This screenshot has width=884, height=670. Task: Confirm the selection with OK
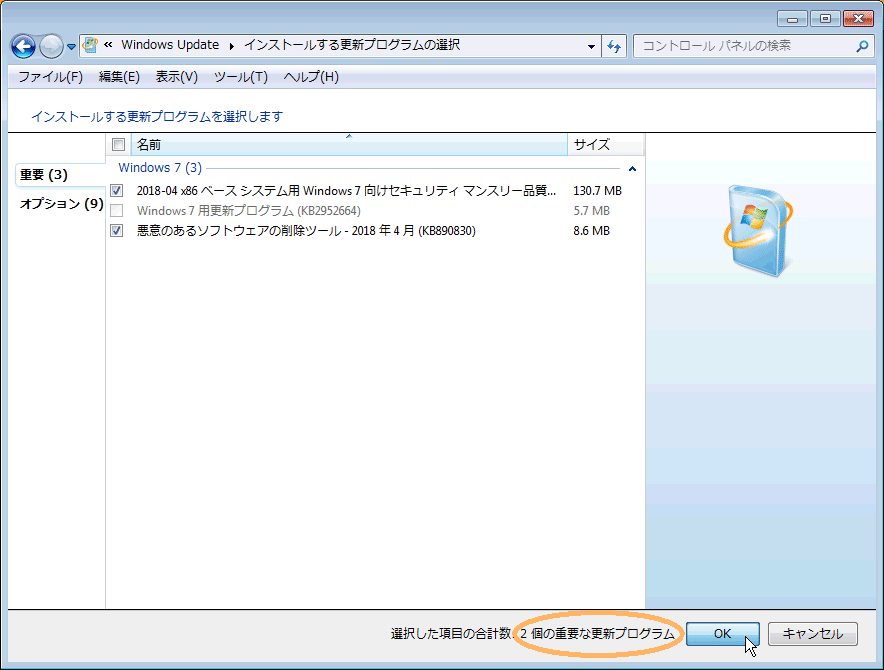[x=722, y=634]
